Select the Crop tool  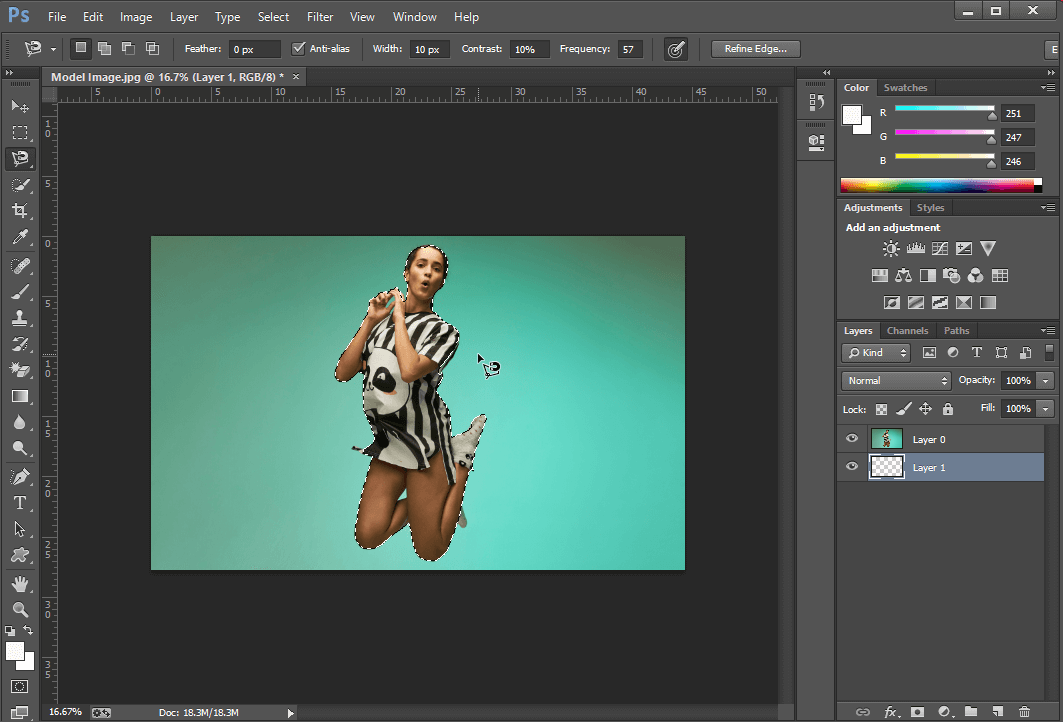click(19, 211)
